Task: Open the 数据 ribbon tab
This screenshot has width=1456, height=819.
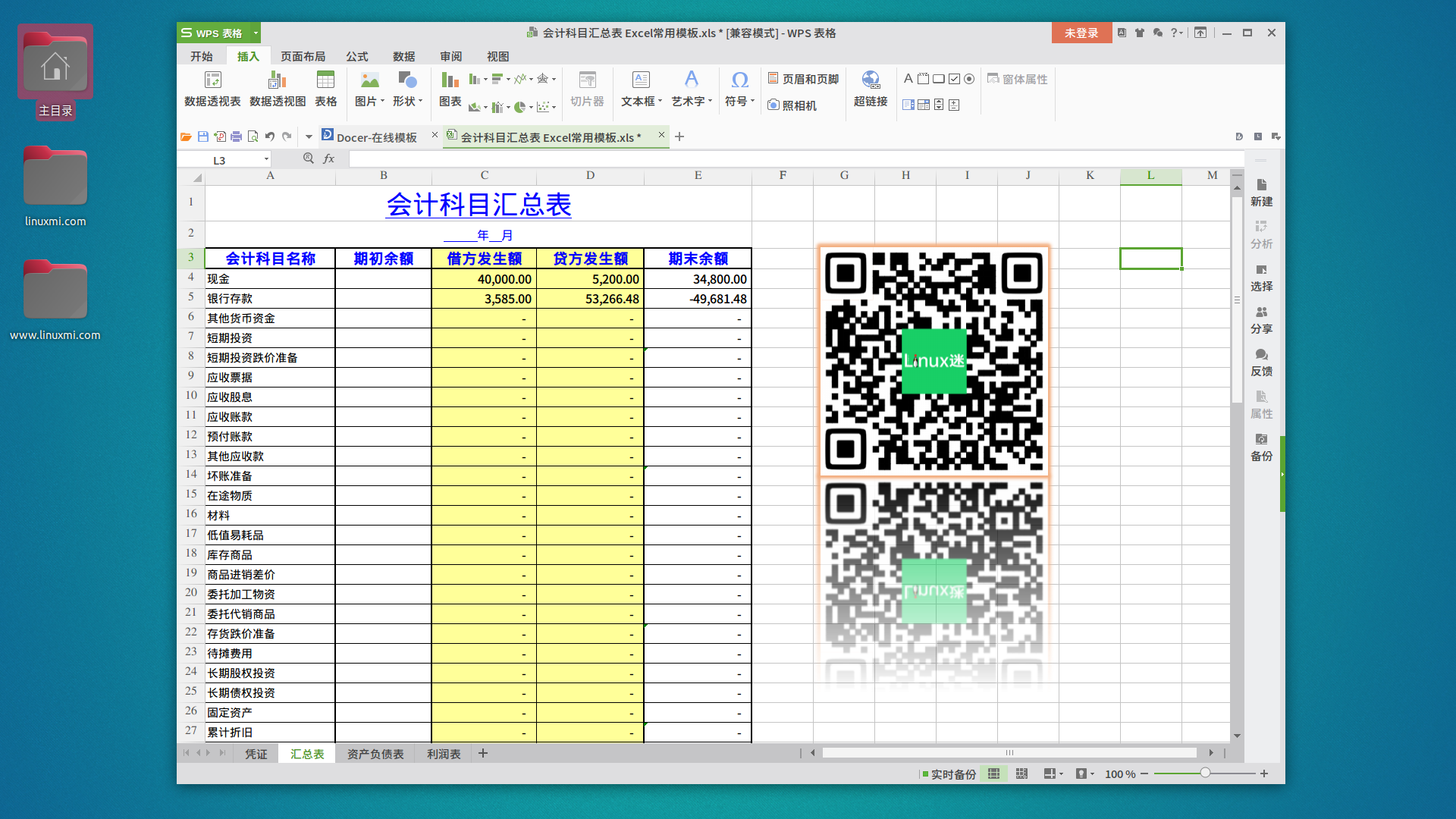Action: tap(403, 56)
